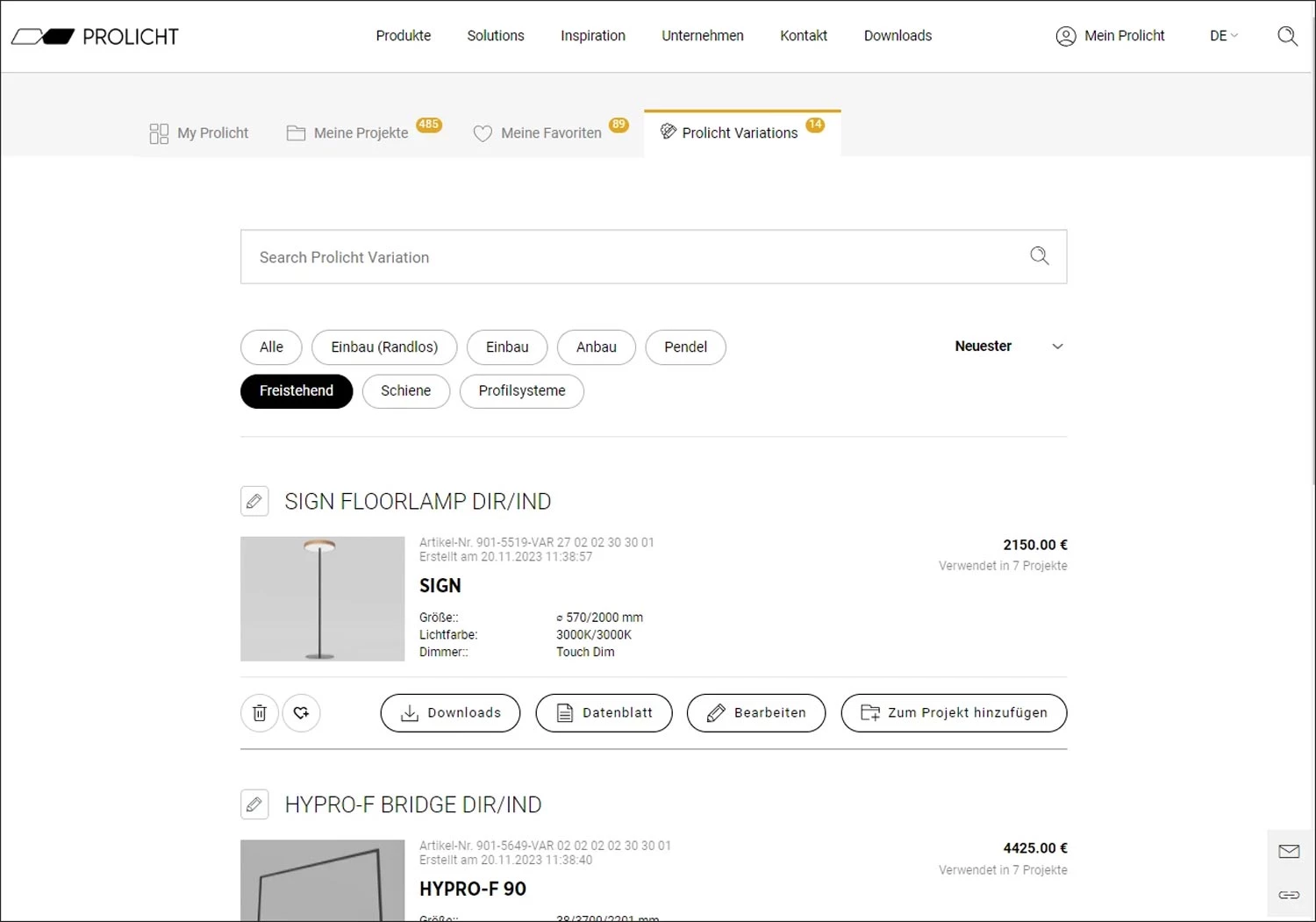
Task: Filter by Einbau category
Action: (x=507, y=347)
